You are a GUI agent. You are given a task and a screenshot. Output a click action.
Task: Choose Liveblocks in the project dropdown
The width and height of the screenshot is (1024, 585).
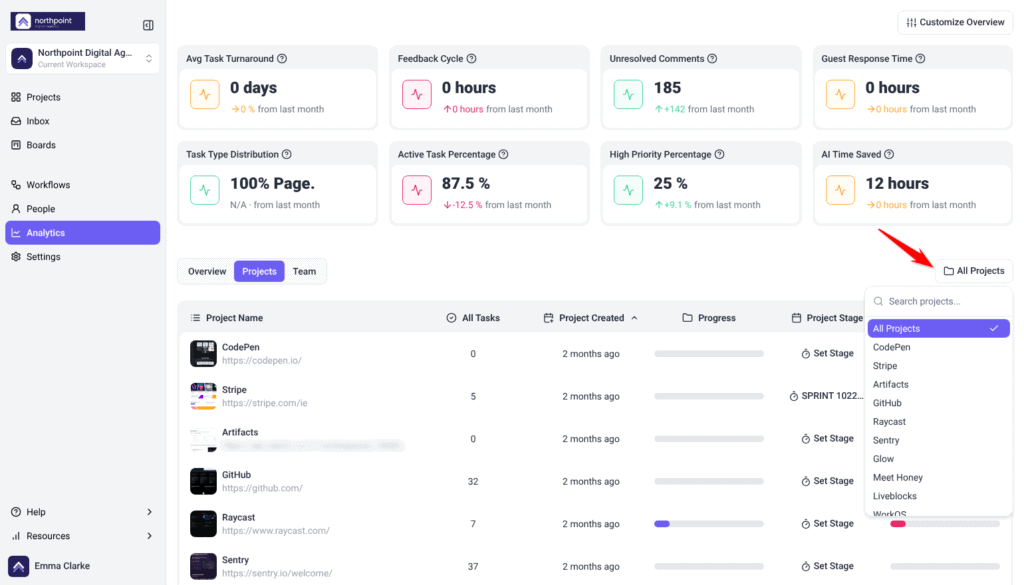[x=938, y=496]
